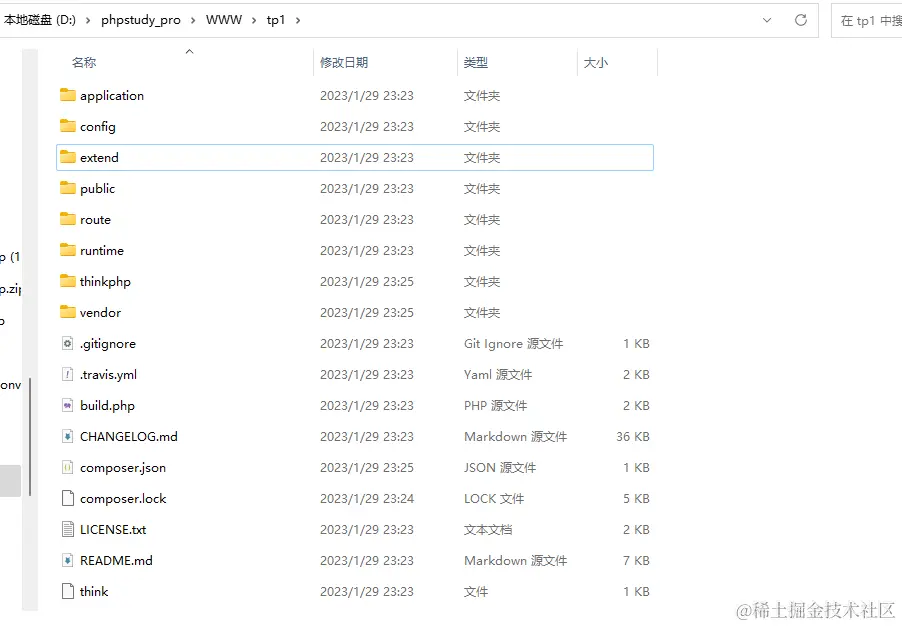Click the search box 在 tp1 中搜索
Screen dimensions: 902x627
[x=867, y=21]
